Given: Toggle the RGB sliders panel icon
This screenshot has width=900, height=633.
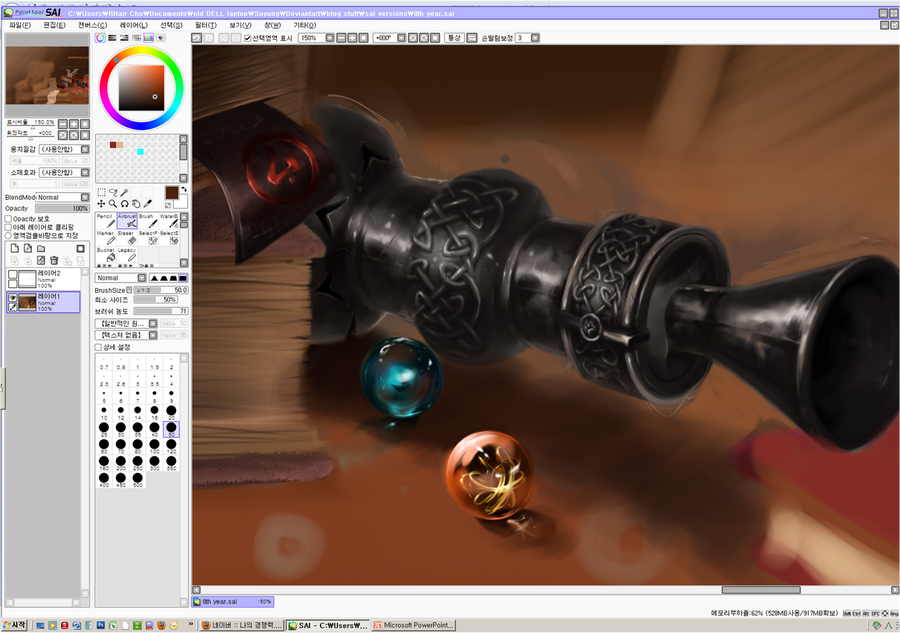Looking at the screenshot, I should (x=112, y=38).
